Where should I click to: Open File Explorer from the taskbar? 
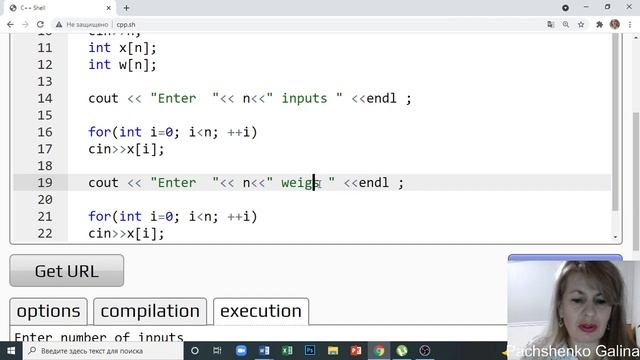(333, 351)
